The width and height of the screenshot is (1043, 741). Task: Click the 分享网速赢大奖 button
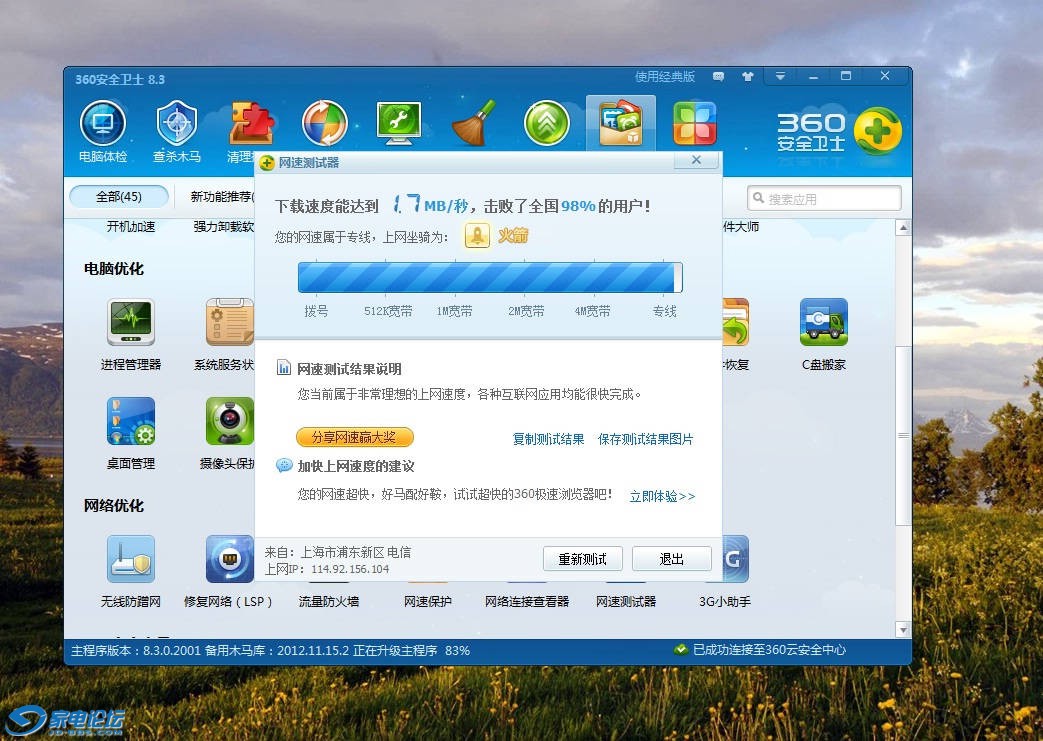coord(355,437)
